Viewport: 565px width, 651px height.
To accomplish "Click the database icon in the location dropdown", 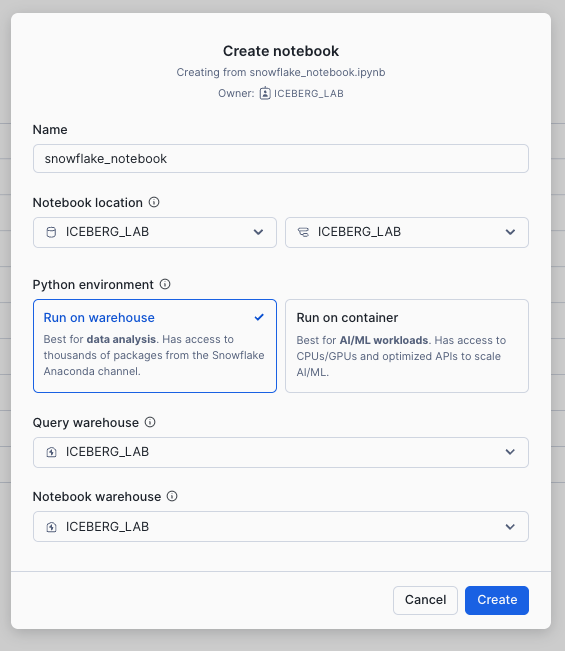I will (51, 232).
